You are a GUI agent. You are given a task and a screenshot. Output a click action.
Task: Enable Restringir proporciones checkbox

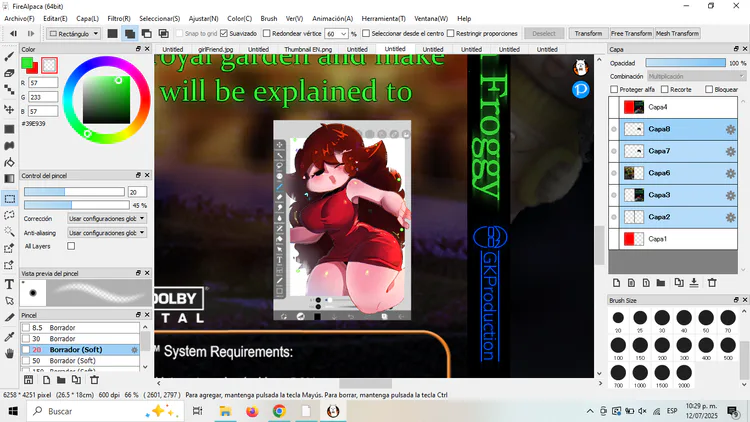pos(450,33)
